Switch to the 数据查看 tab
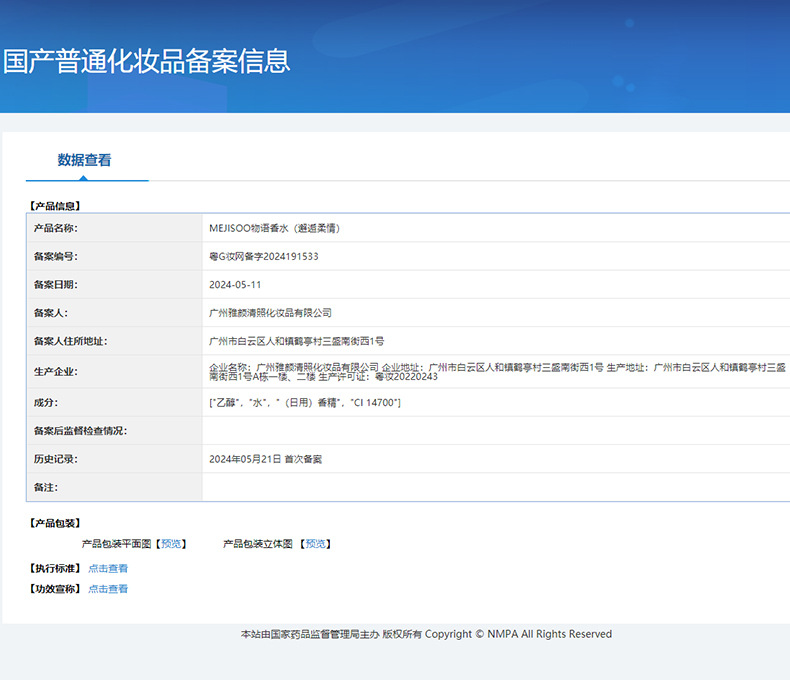The width and height of the screenshot is (790, 680). 85,160
